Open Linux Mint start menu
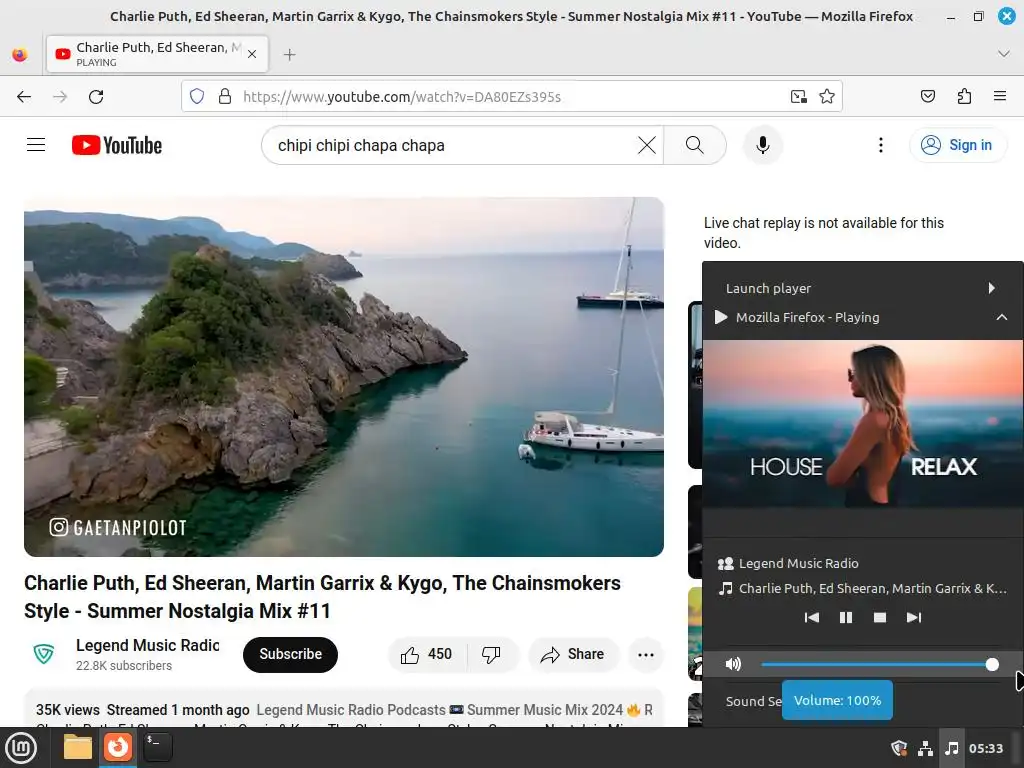This screenshot has height=768, width=1024. click(22, 748)
